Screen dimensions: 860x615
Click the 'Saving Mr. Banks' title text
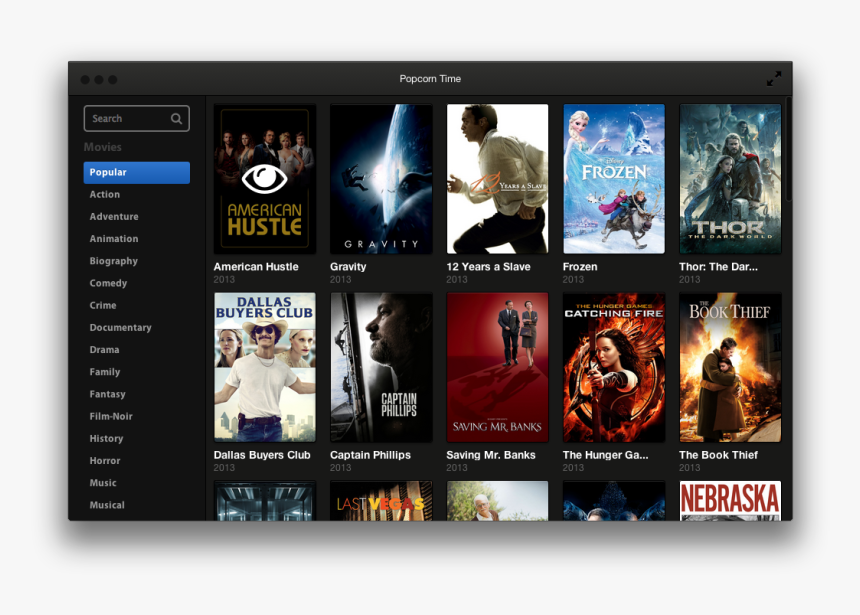(491, 455)
